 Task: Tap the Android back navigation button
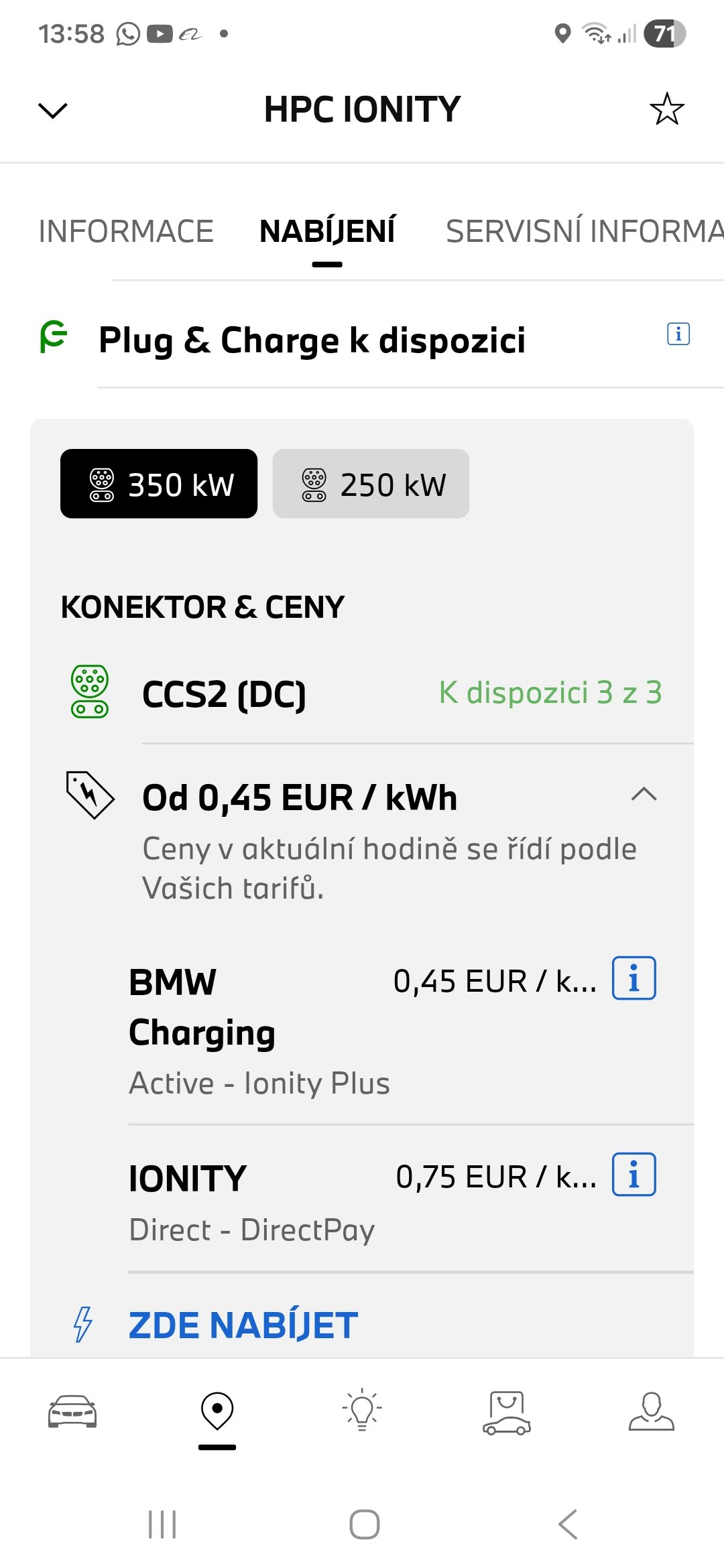tap(567, 1524)
